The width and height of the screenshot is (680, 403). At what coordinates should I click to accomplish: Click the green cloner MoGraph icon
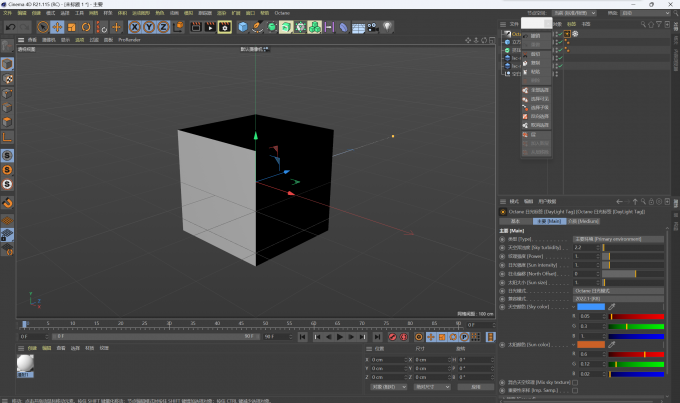tap(315, 27)
